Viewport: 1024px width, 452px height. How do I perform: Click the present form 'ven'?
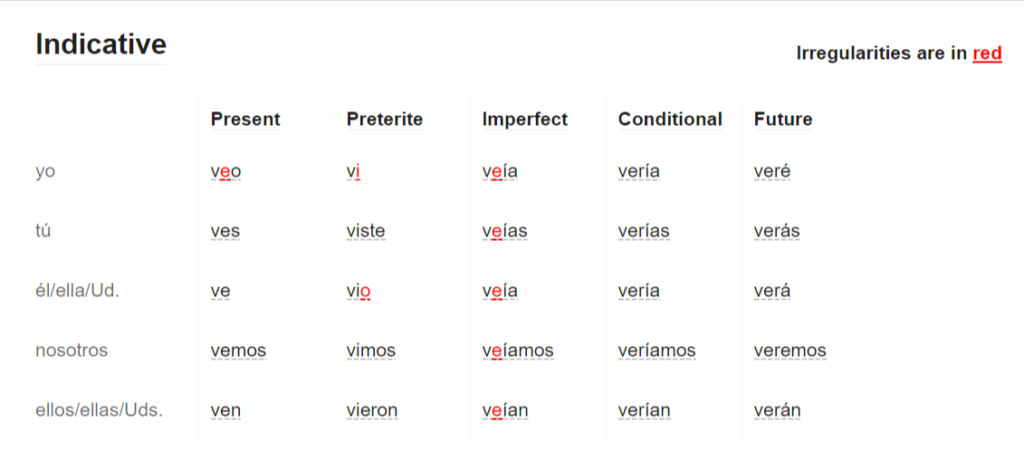tap(226, 411)
